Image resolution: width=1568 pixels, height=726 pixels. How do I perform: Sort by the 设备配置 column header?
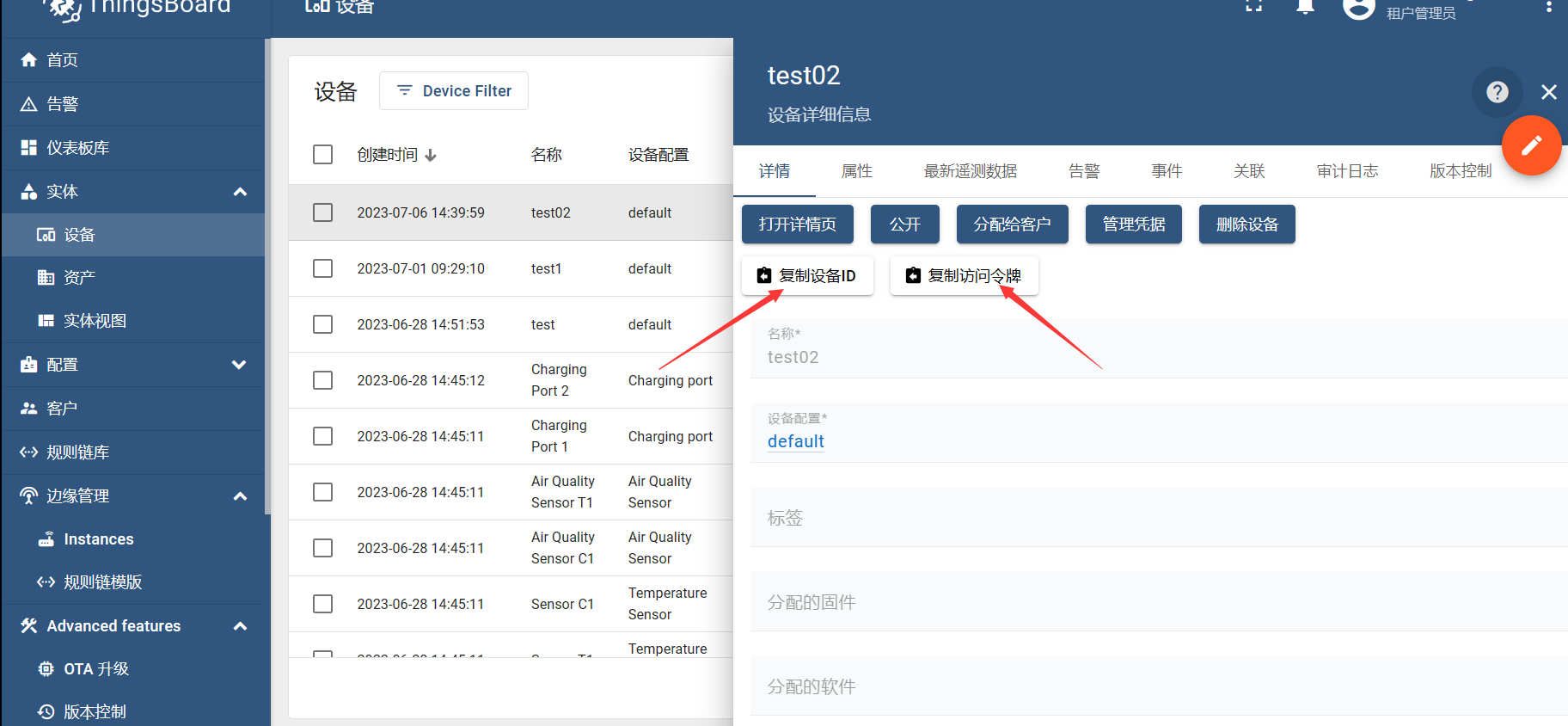[658, 155]
